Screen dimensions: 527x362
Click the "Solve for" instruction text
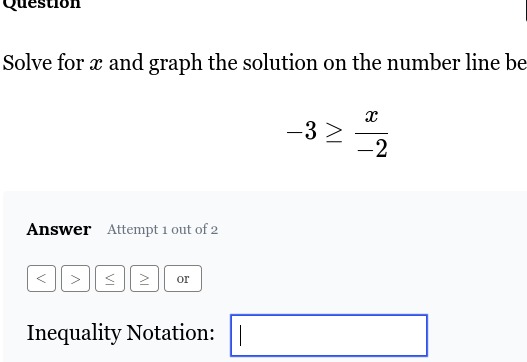point(43,63)
